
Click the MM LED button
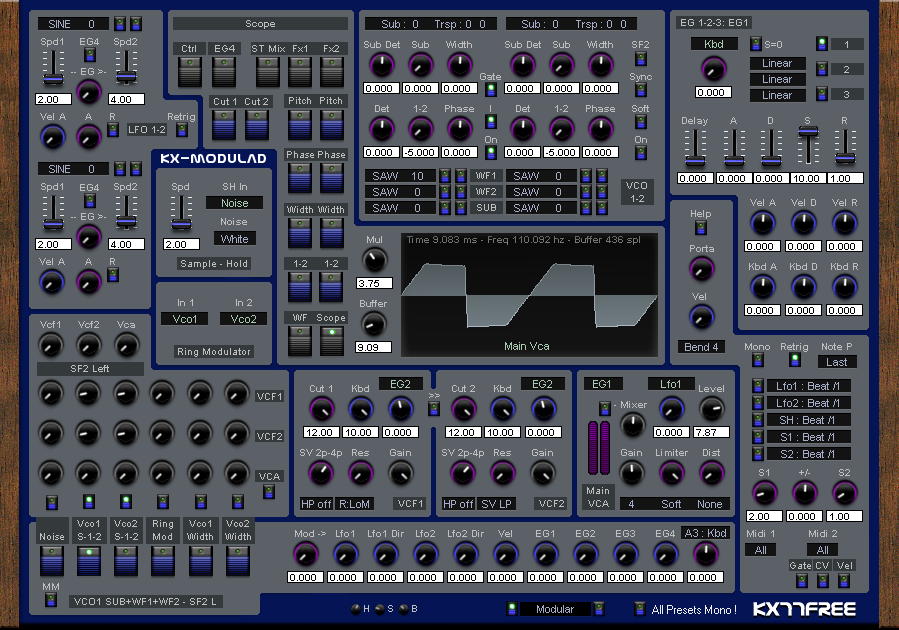click(x=50, y=600)
